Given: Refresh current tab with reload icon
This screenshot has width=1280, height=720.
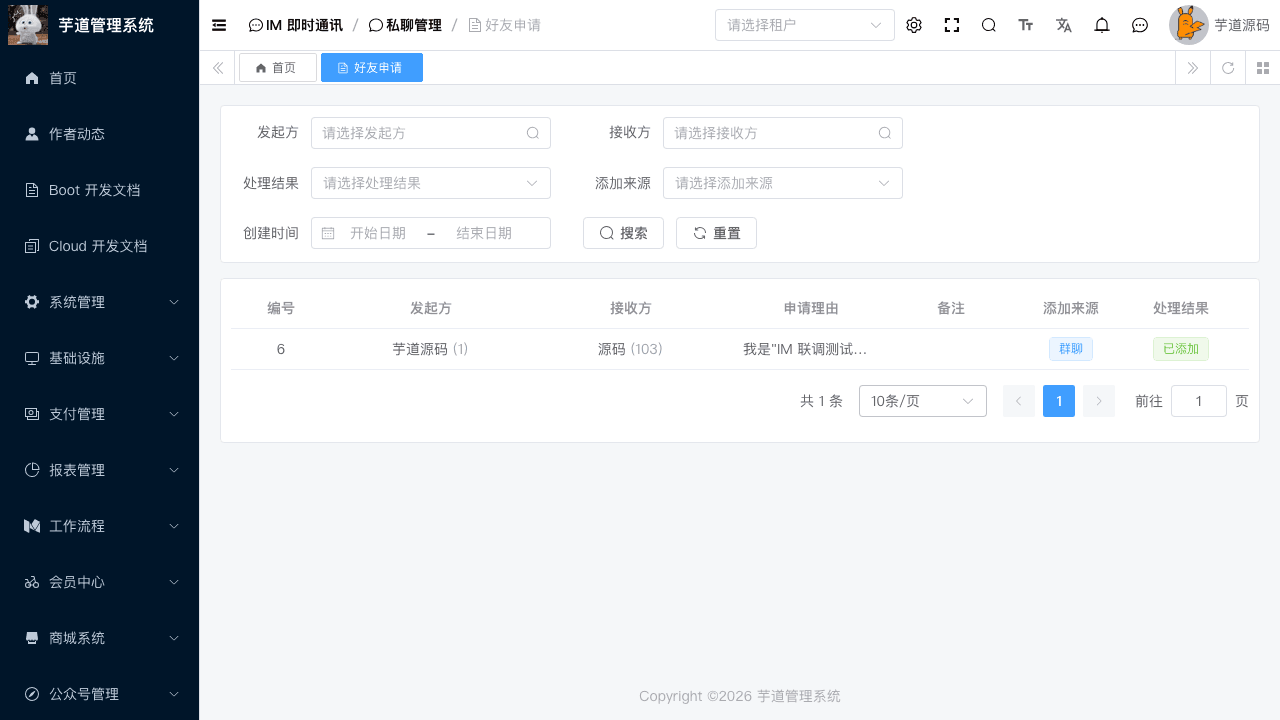Looking at the screenshot, I should [x=1228, y=68].
